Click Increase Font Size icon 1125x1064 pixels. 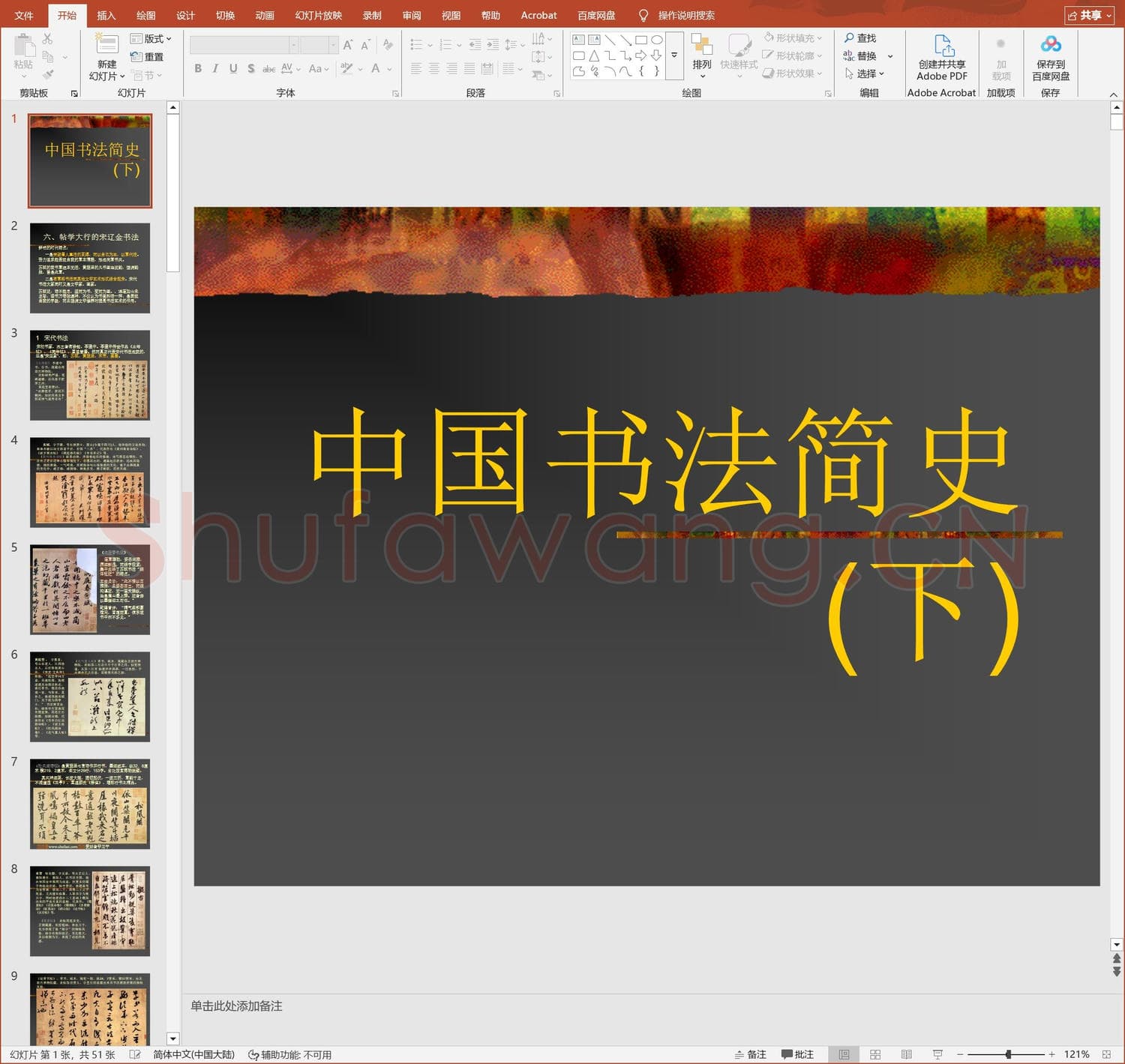pyautogui.click(x=348, y=45)
